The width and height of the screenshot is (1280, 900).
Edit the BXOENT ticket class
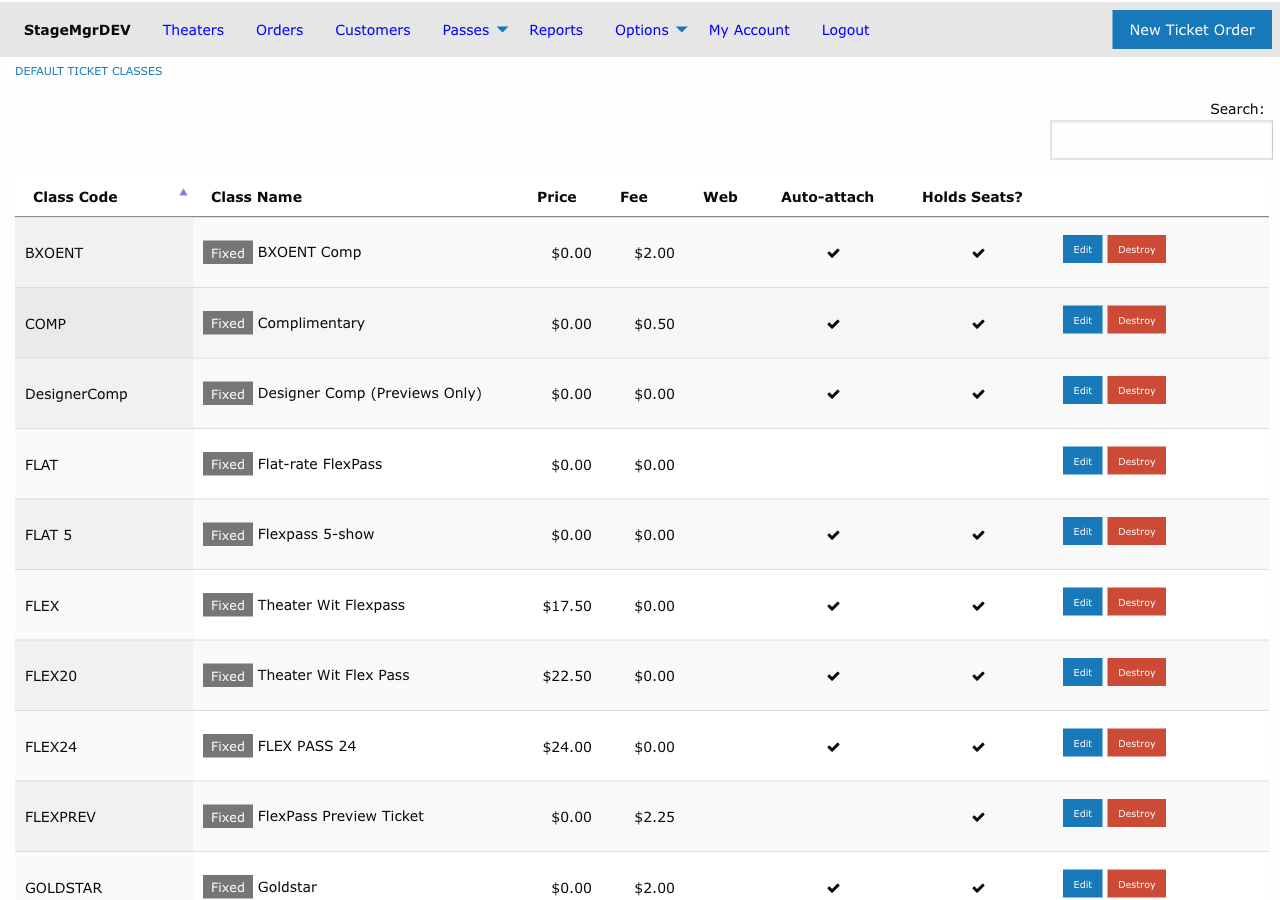pos(1082,249)
